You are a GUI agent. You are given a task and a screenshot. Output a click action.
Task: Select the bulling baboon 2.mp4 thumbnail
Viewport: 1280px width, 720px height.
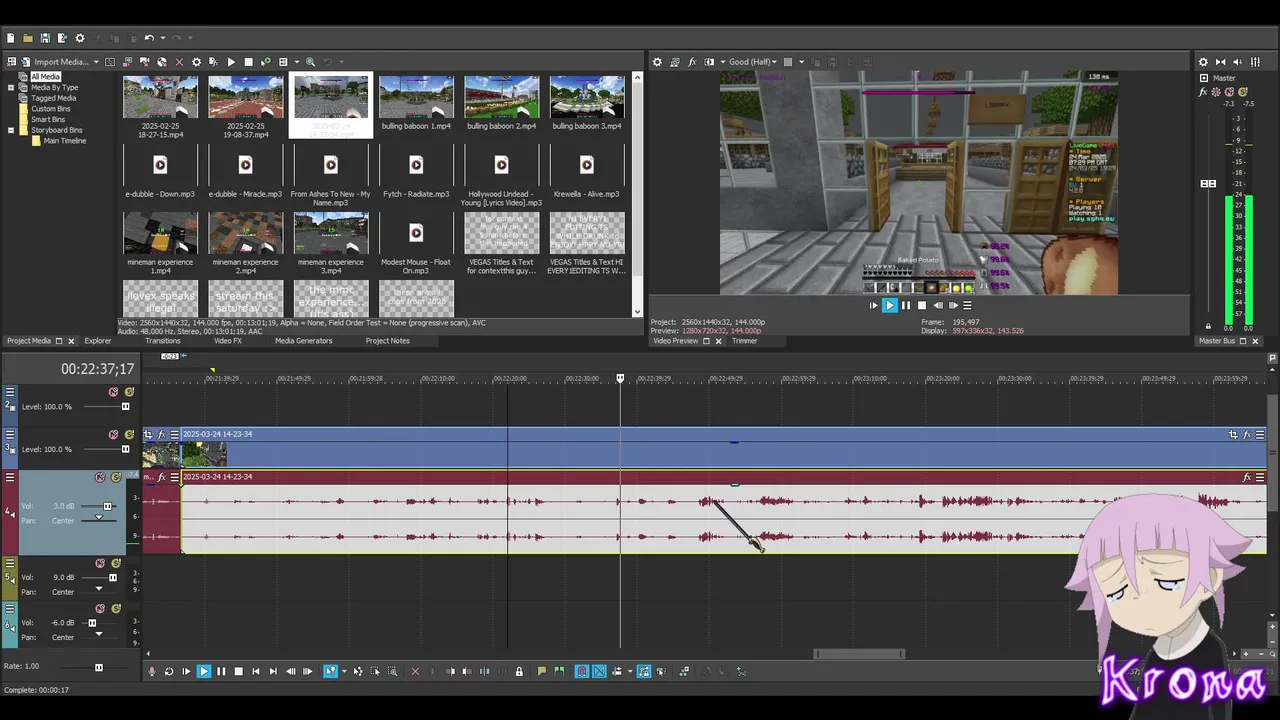tap(502, 98)
